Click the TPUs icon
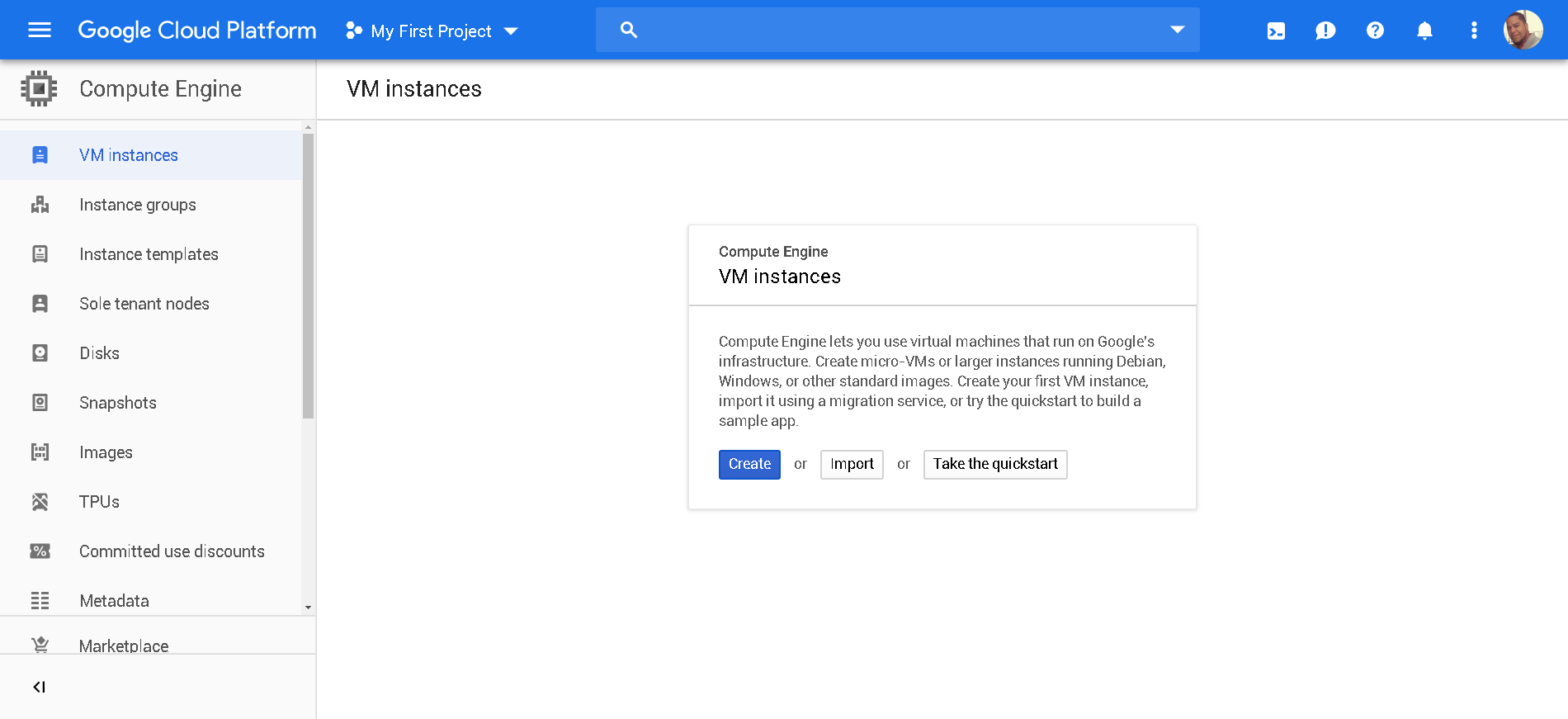Viewport: 1568px width, 719px height. (x=40, y=502)
